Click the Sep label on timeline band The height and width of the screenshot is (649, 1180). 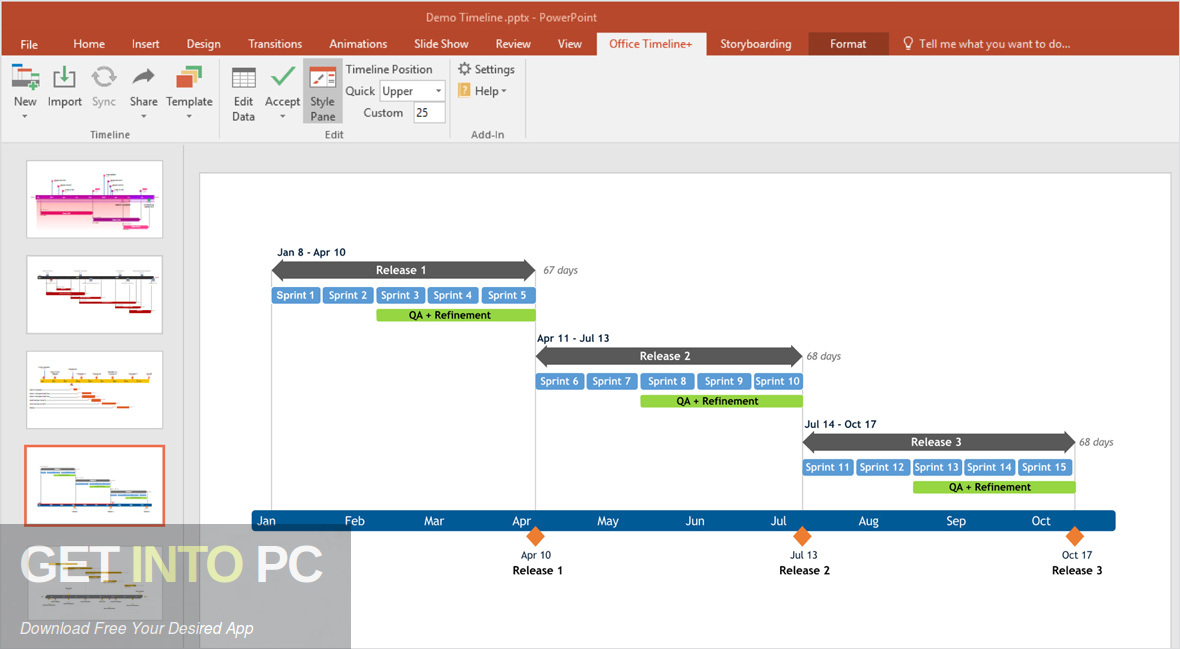tap(956, 521)
